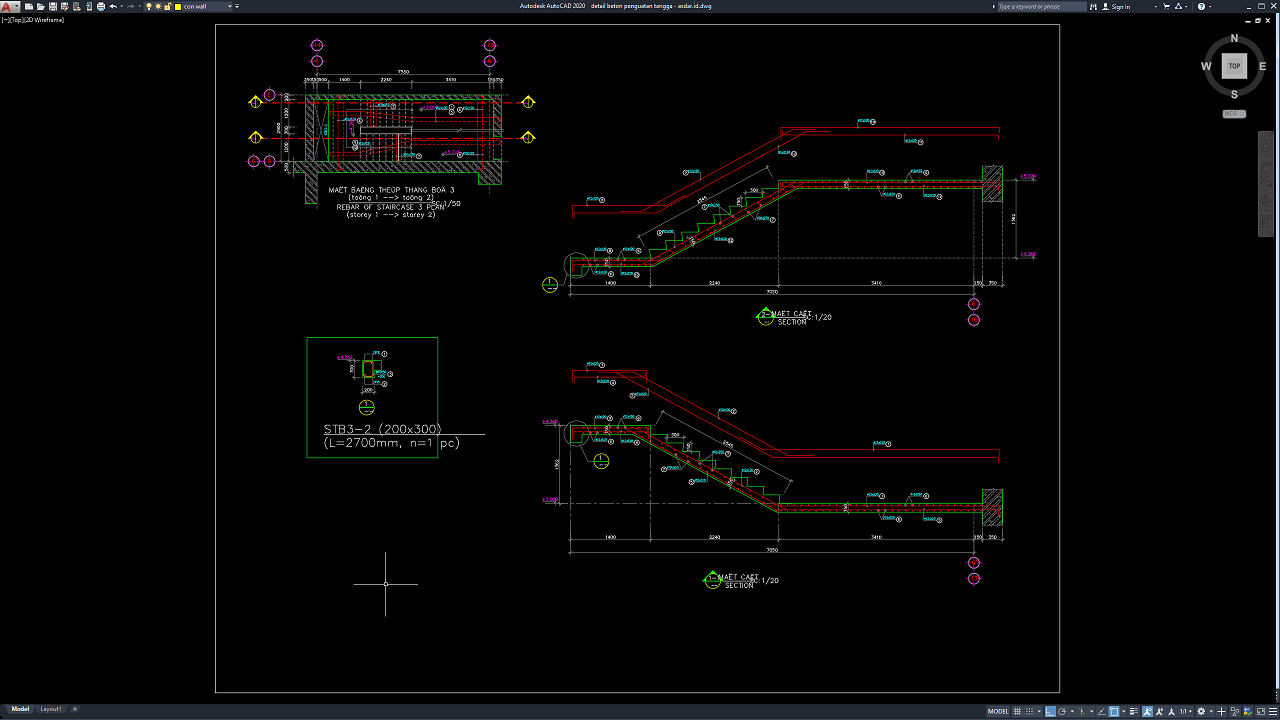1280x720 pixels.
Task: Click the Plot printer icon
Action: [x=101, y=6]
